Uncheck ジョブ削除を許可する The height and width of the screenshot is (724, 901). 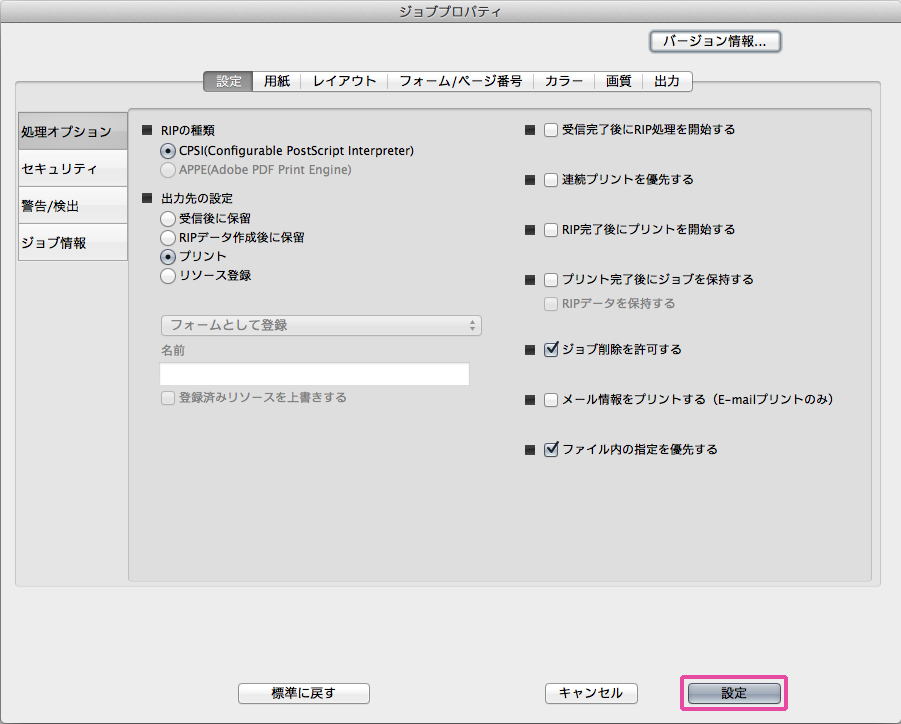550,350
